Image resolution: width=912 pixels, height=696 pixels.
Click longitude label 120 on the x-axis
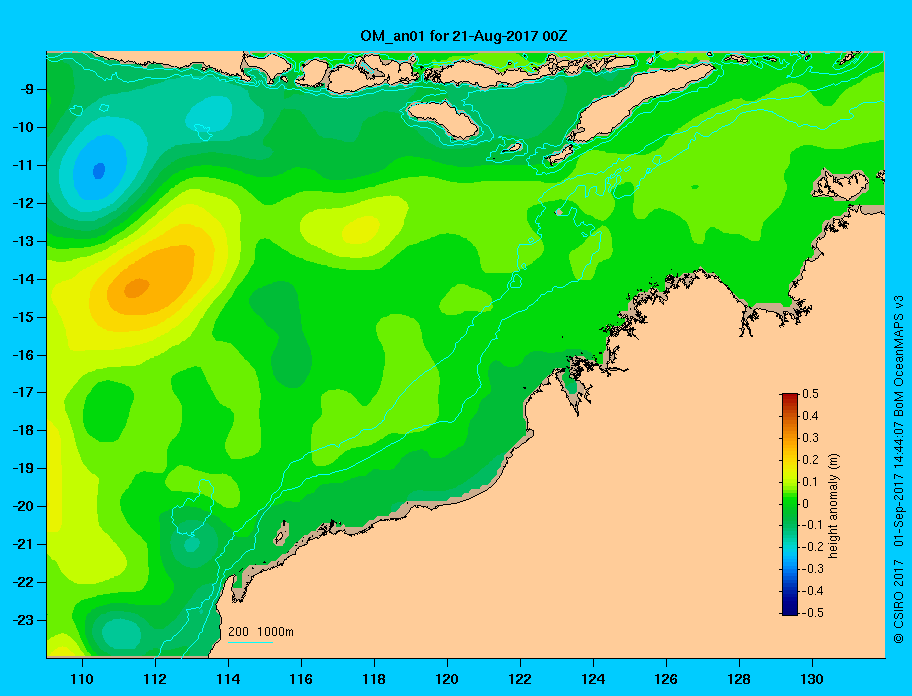click(447, 679)
